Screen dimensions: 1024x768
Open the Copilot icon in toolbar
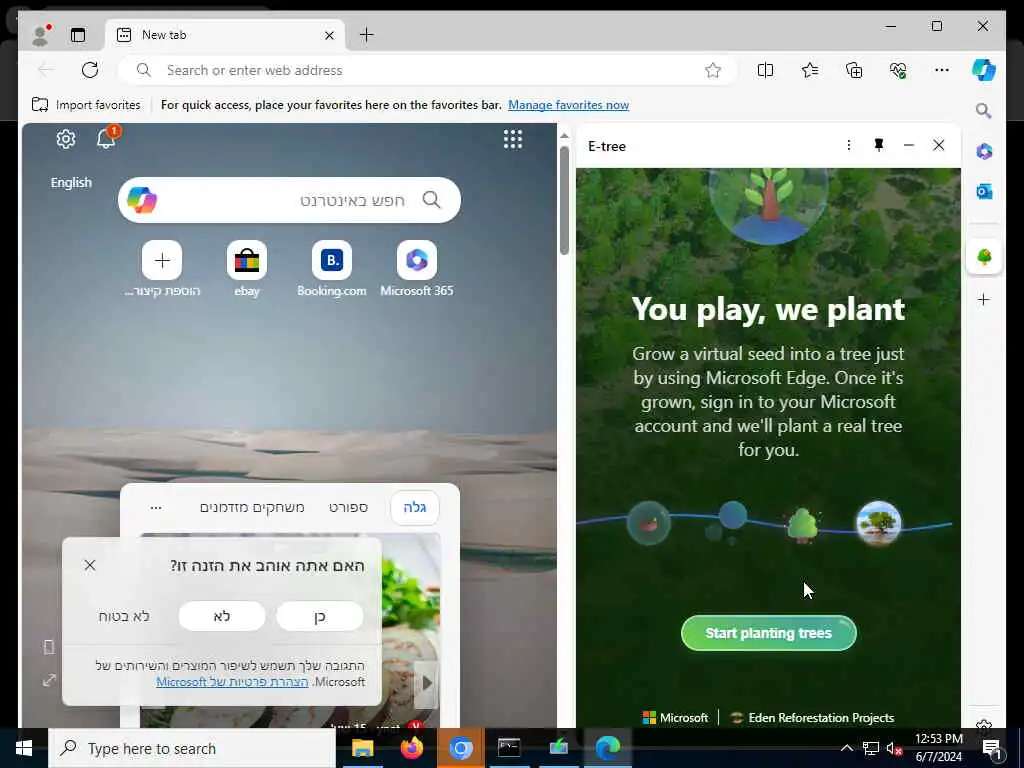pos(984,70)
